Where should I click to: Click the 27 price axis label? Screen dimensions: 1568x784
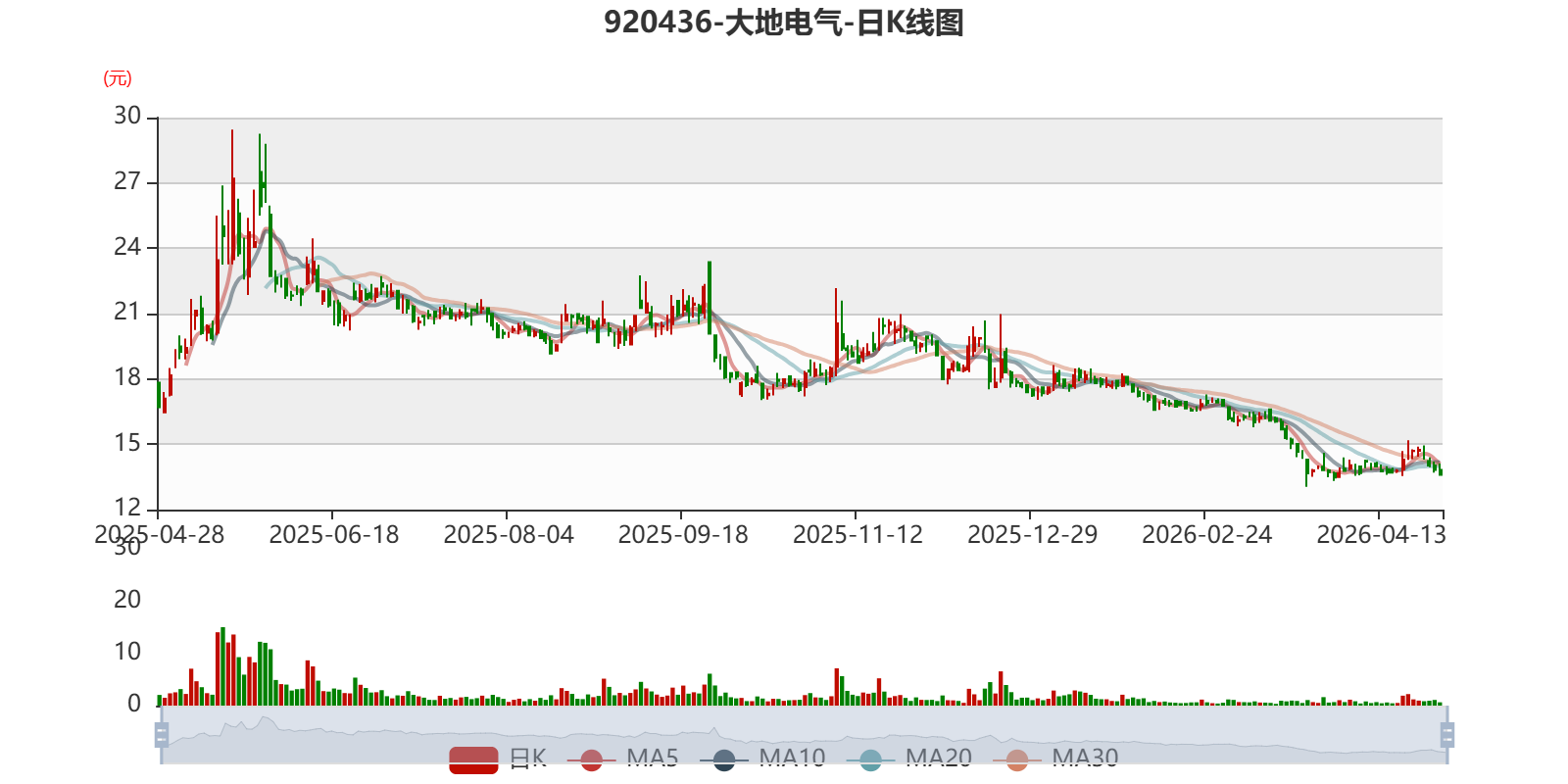point(127,181)
